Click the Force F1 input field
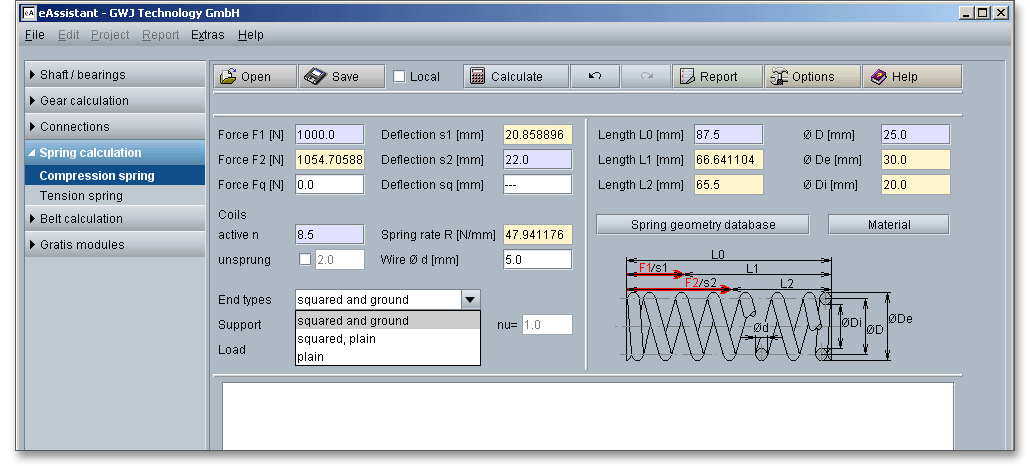Viewport: 1030px width, 466px height. click(x=329, y=135)
